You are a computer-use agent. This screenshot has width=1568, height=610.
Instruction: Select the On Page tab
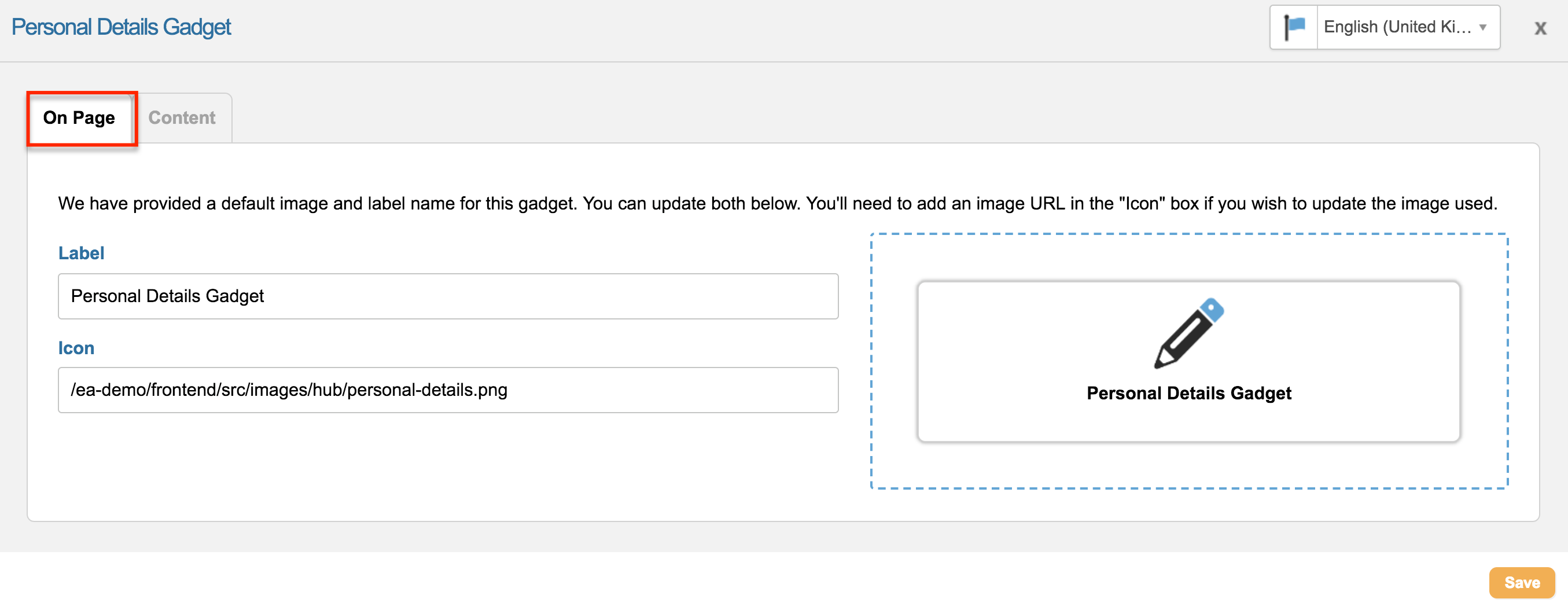pos(79,117)
